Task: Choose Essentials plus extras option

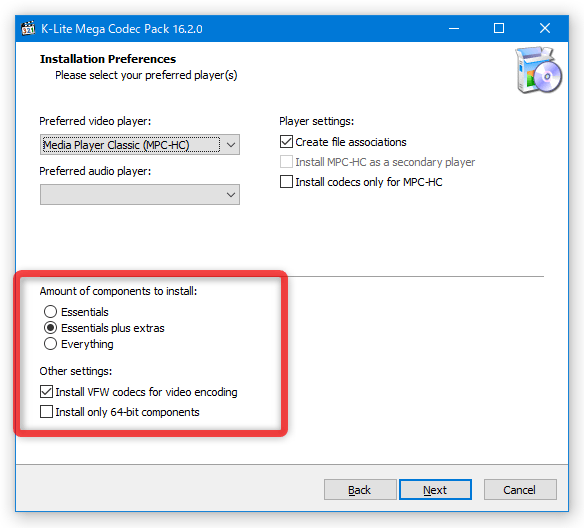Action: [50, 328]
